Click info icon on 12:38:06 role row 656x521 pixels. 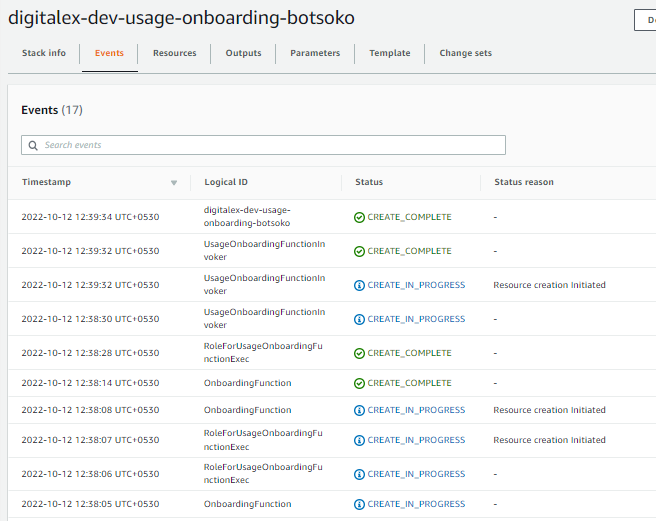point(359,474)
